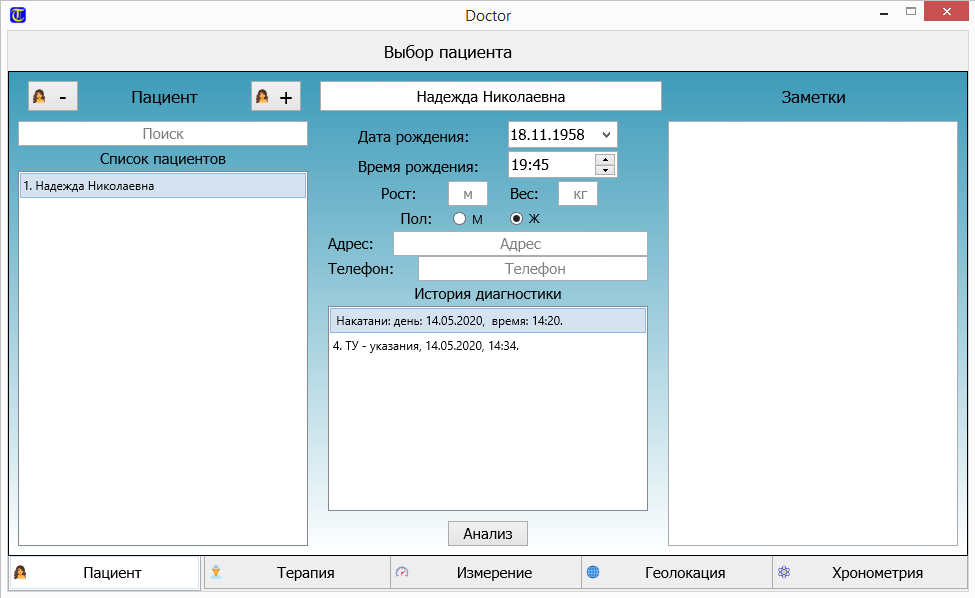Expand the birth date dropdown
The height and width of the screenshot is (598, 975).
pos(606,134)
